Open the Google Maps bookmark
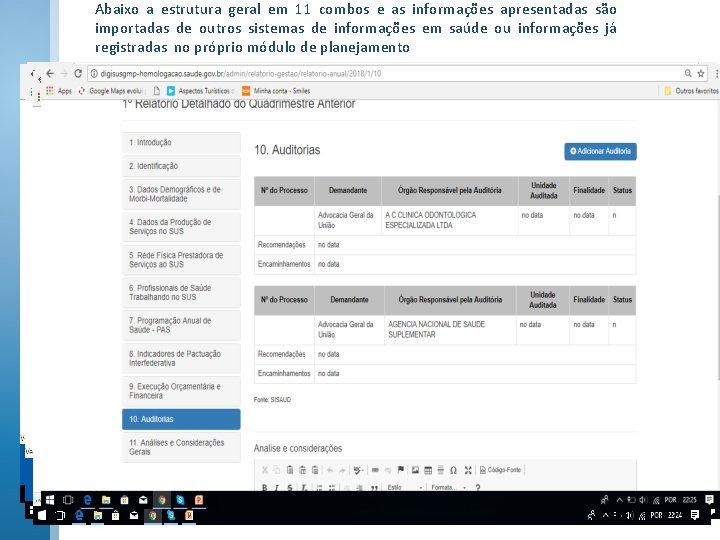This screenshot has height=540, width=720. click(110, 91)
